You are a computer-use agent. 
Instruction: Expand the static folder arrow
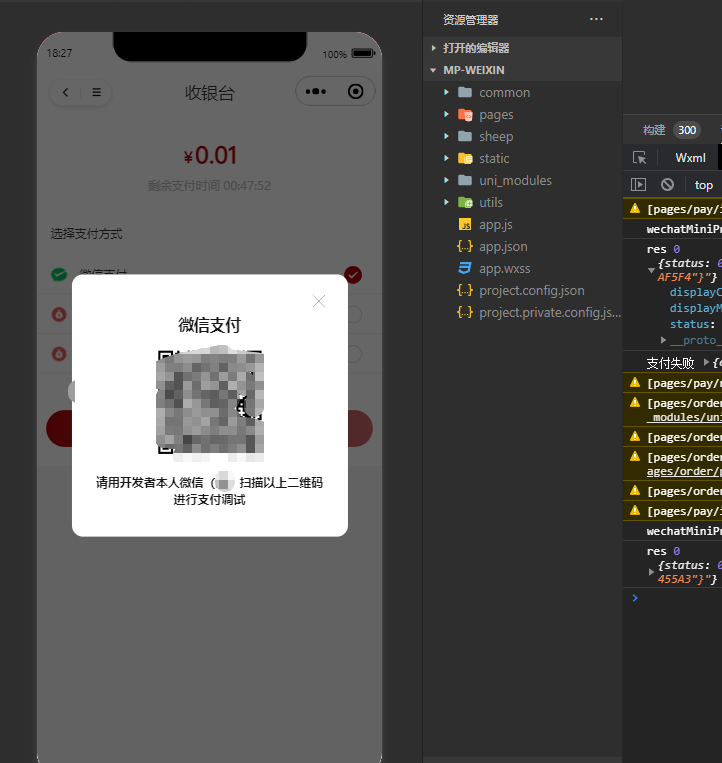(446, 158)
